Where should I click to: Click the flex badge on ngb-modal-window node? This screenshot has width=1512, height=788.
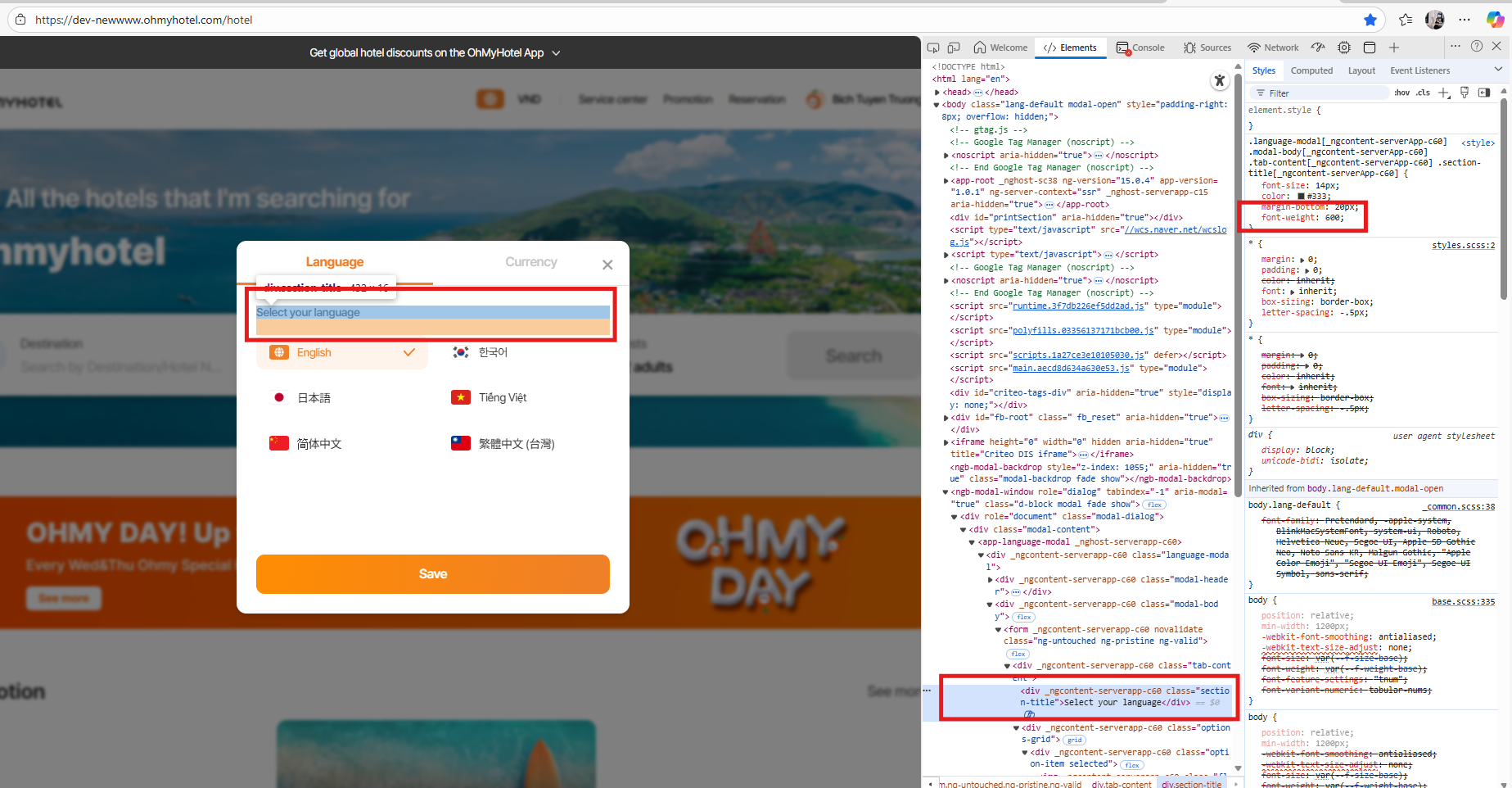1154,505
